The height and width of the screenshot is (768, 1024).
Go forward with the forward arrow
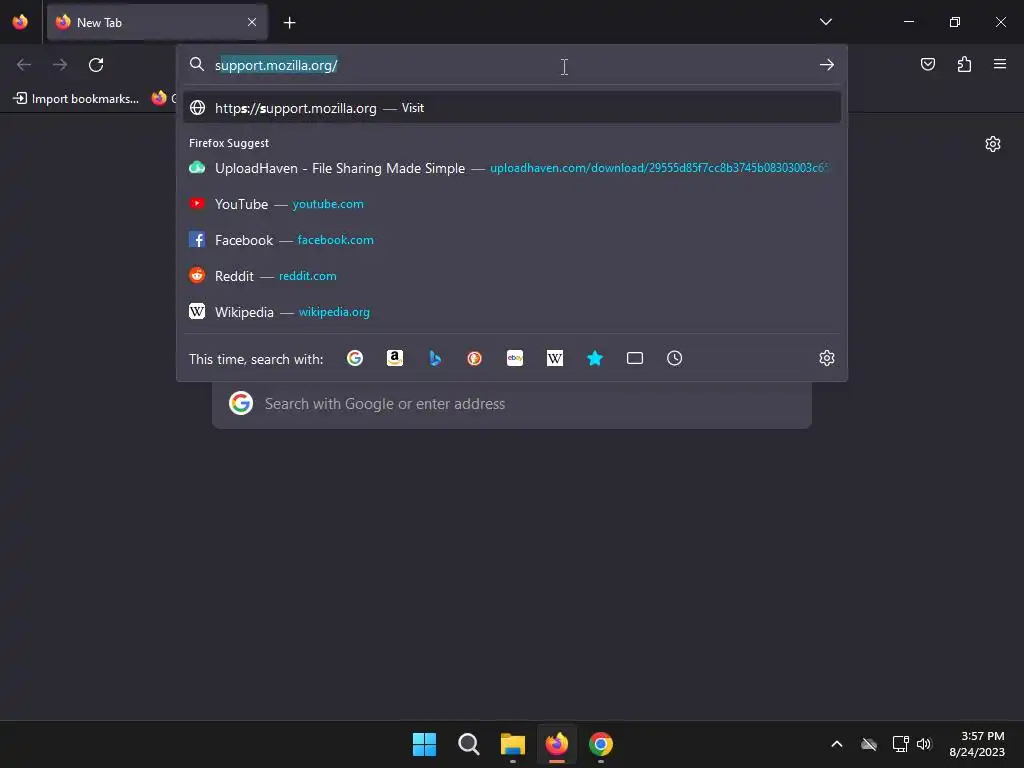60,65
